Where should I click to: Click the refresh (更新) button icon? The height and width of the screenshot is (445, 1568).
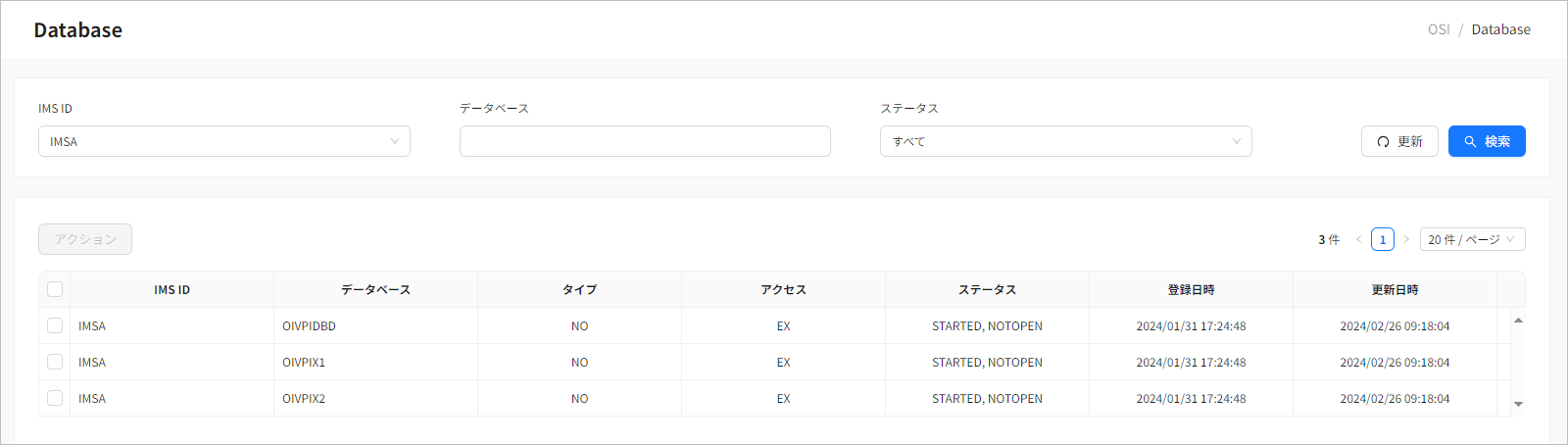point(1383,141)
